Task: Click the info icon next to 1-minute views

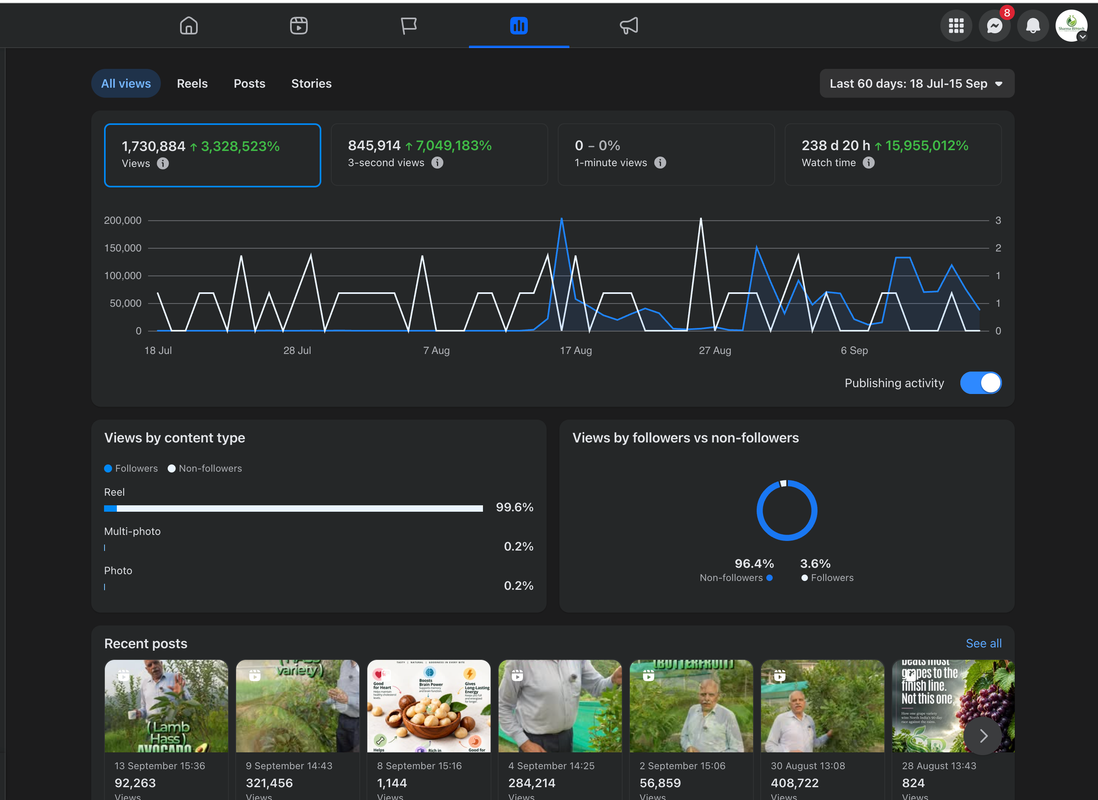Action: 660,163
